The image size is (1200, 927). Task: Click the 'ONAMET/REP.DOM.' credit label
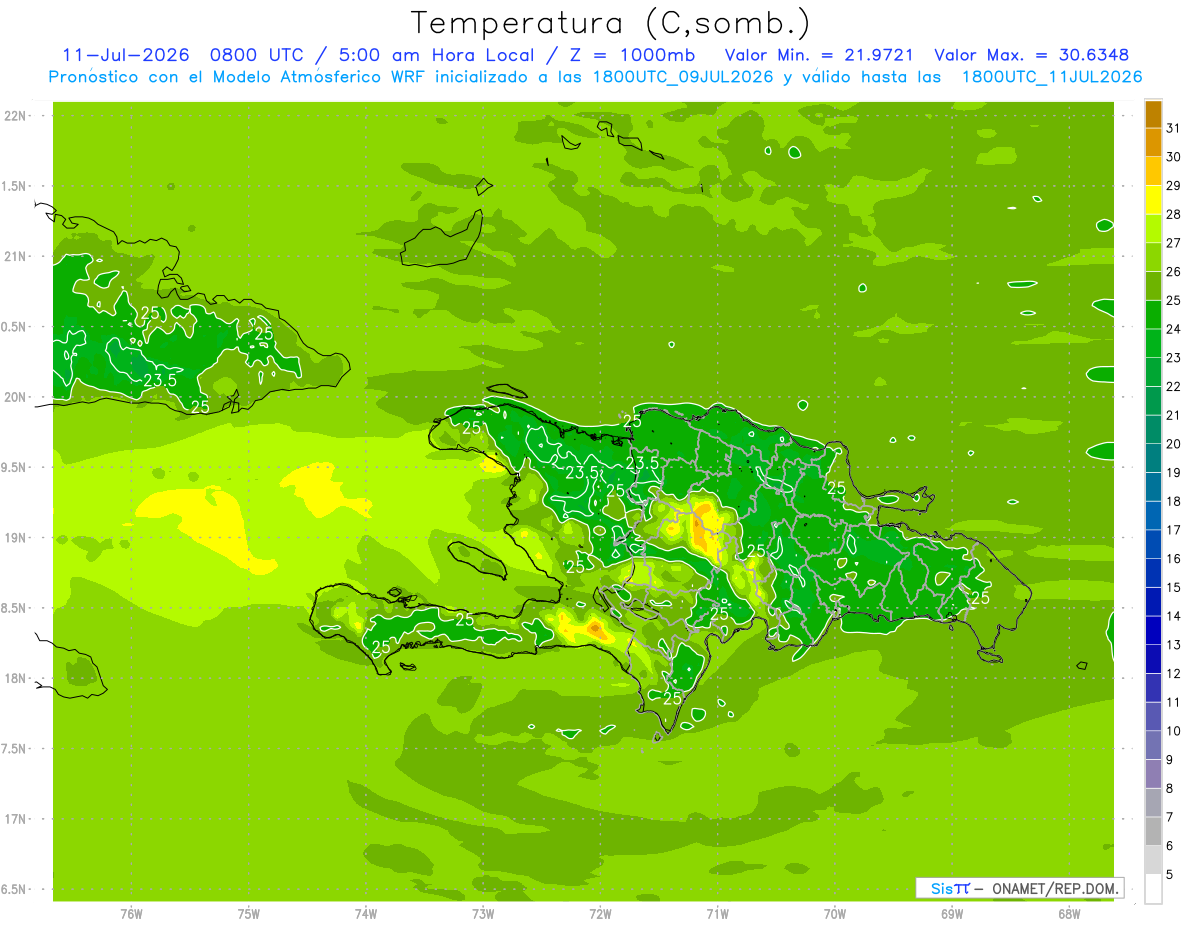click(x=1054, y=888)
